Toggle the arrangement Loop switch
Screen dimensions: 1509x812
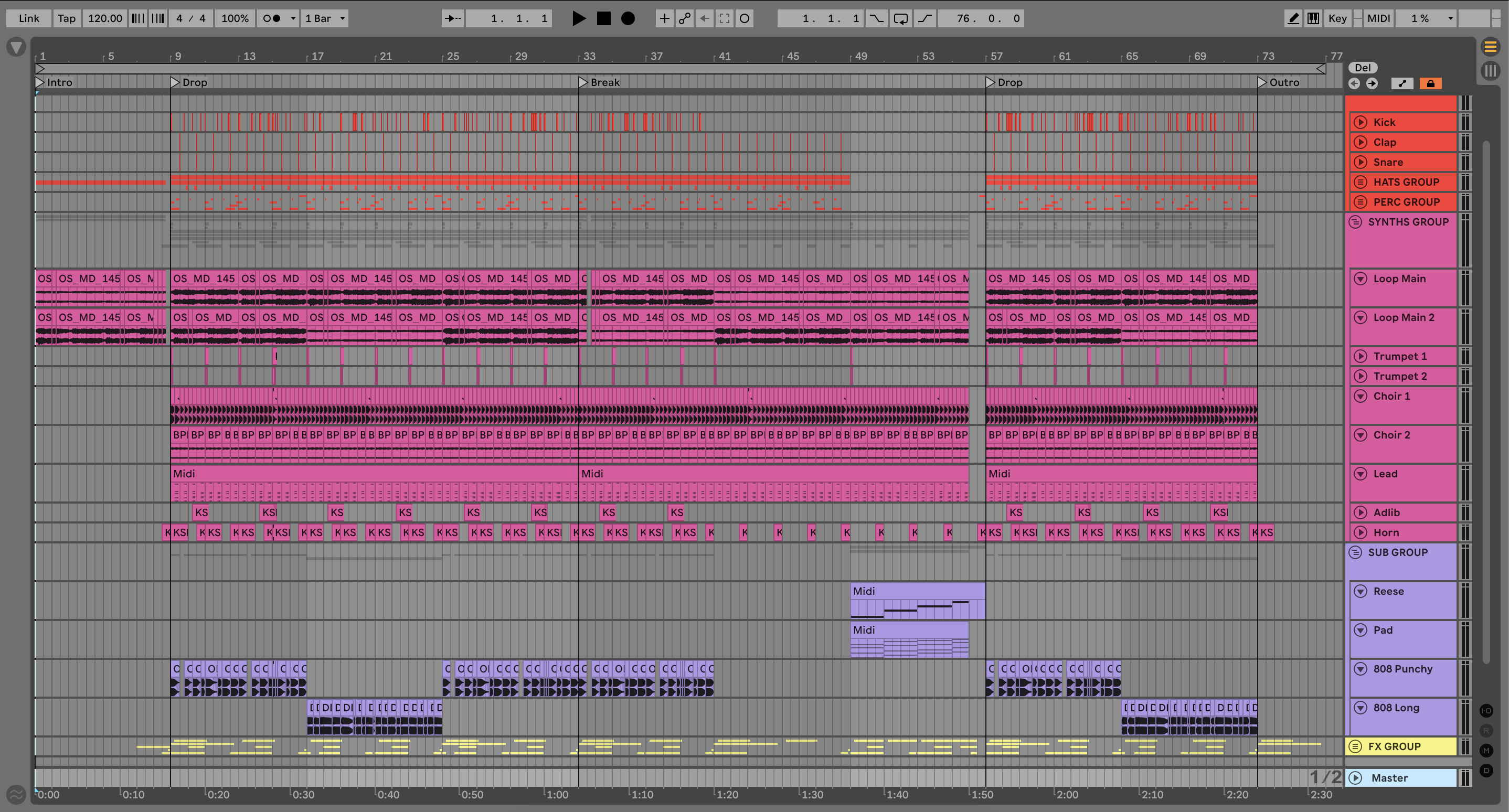pos(900,18)
